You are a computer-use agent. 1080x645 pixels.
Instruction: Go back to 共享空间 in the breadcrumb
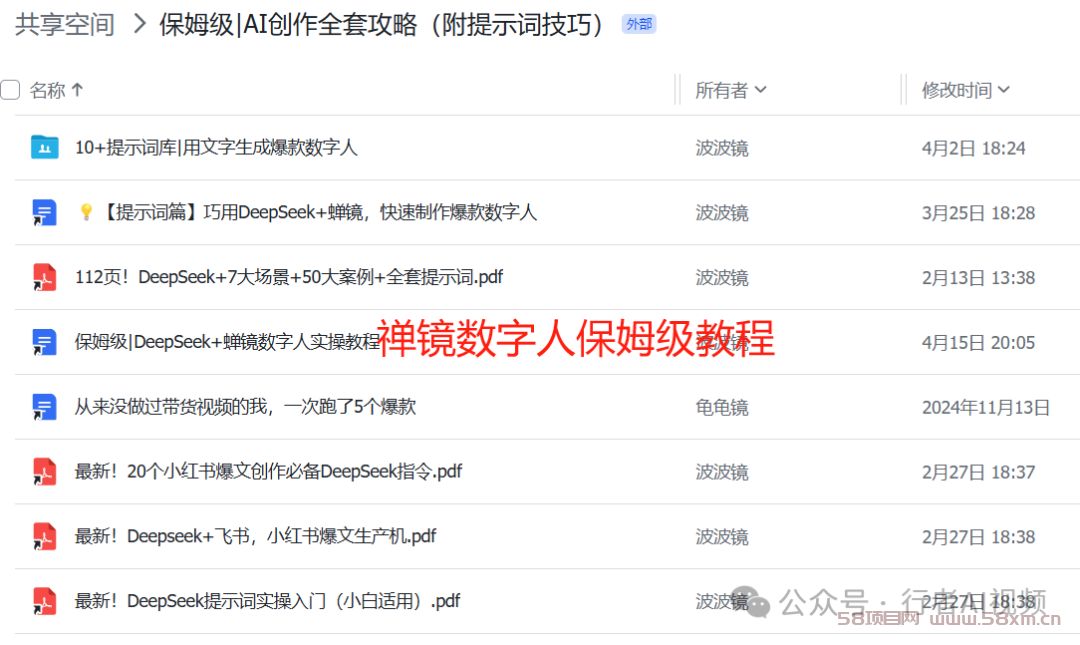65,25
